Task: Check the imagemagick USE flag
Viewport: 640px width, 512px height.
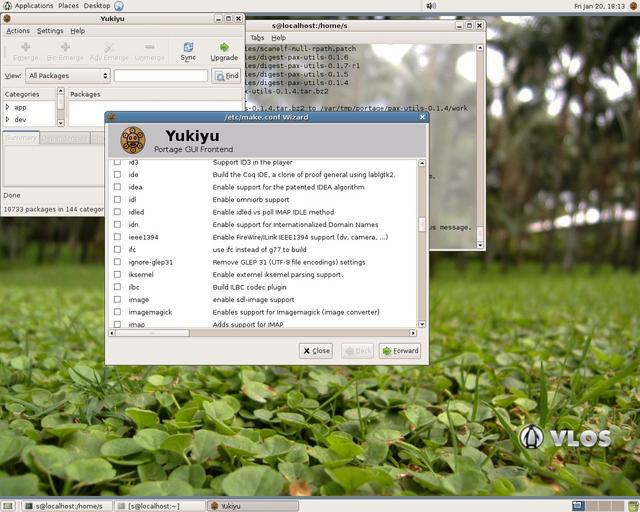Action: (x=118, y=312)
